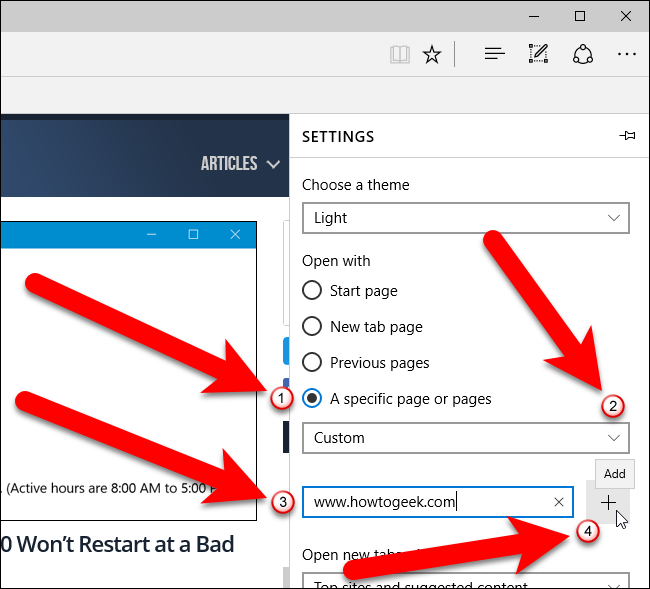The width and height of the screenshot is (650, 589).
Task: Click the plus Add page button
Action: tap(608, 502)
